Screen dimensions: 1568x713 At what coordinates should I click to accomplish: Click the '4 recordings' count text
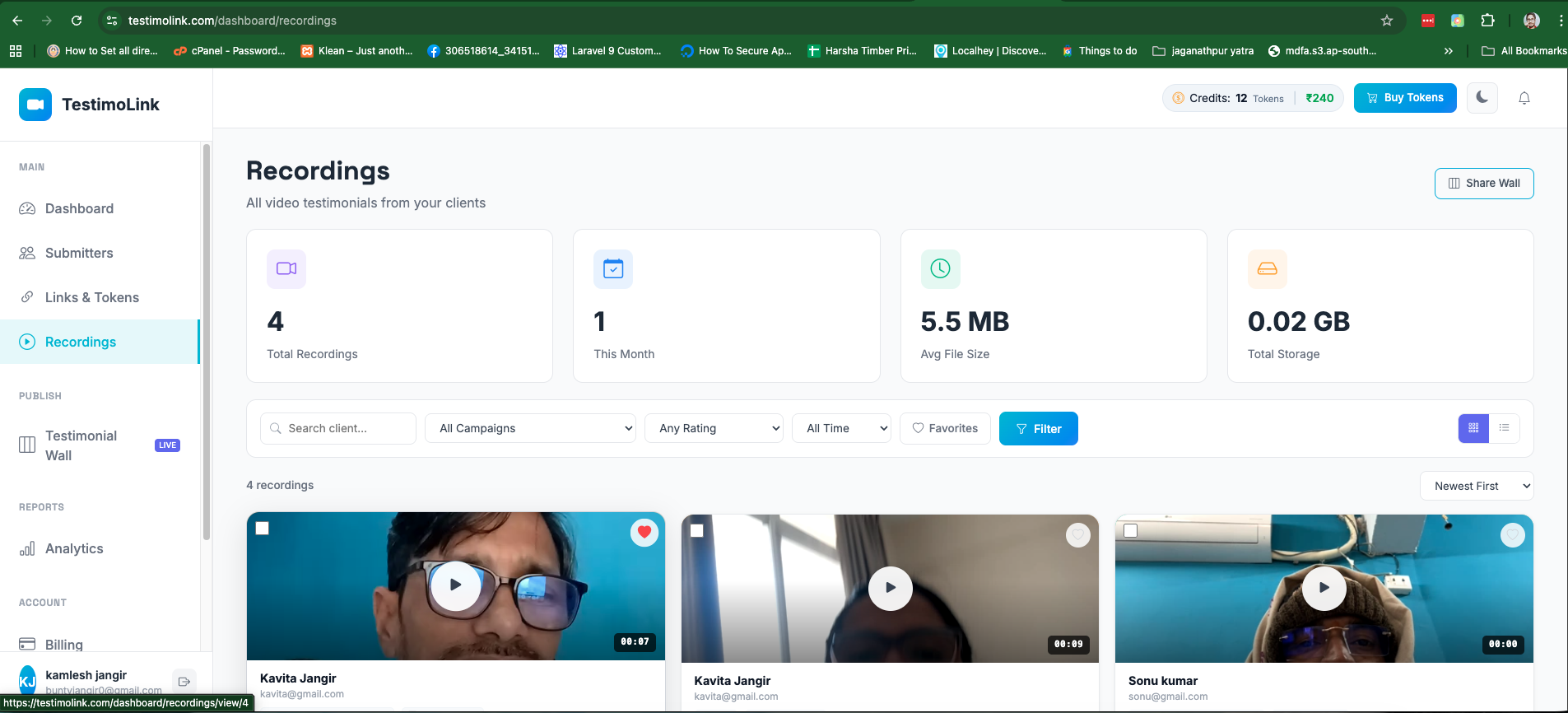tap(280, 485)
